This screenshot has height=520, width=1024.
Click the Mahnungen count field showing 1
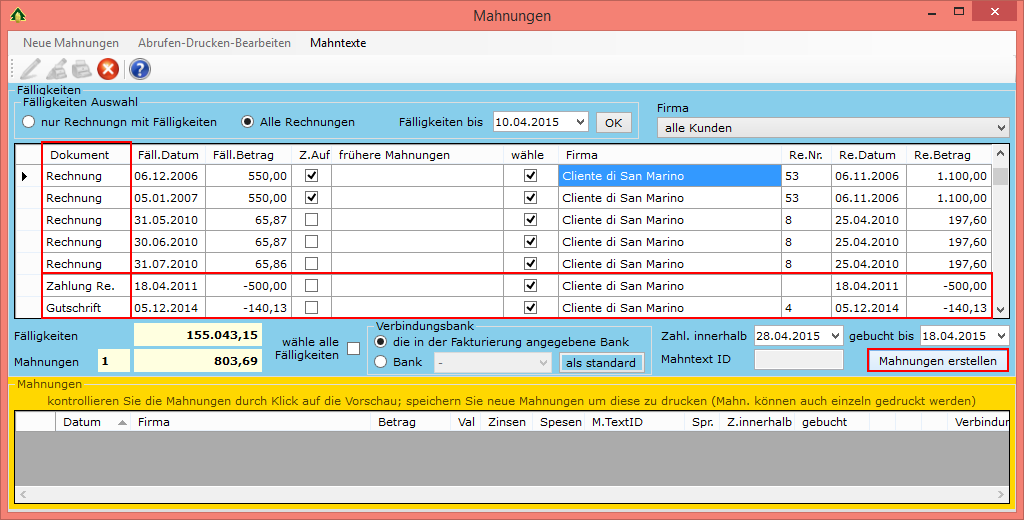114,361
